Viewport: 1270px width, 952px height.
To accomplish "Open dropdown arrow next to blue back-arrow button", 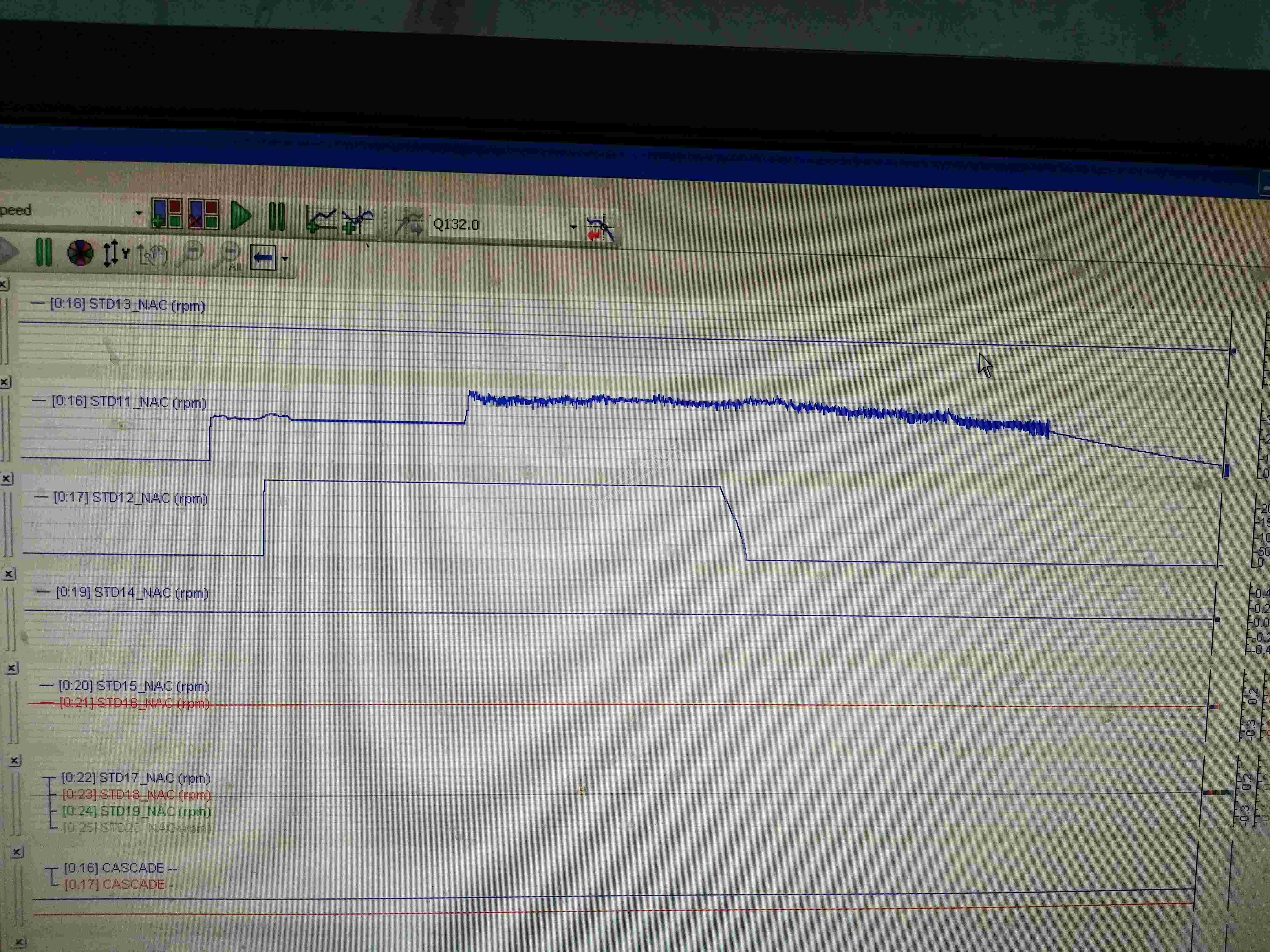I will point(285,259).
